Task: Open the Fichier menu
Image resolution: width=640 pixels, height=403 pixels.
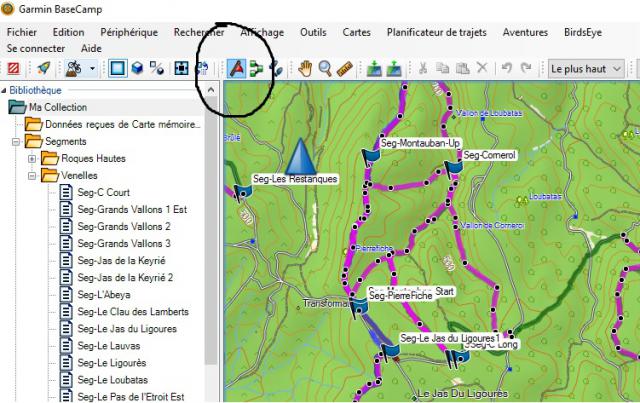Action: [22, 32]
